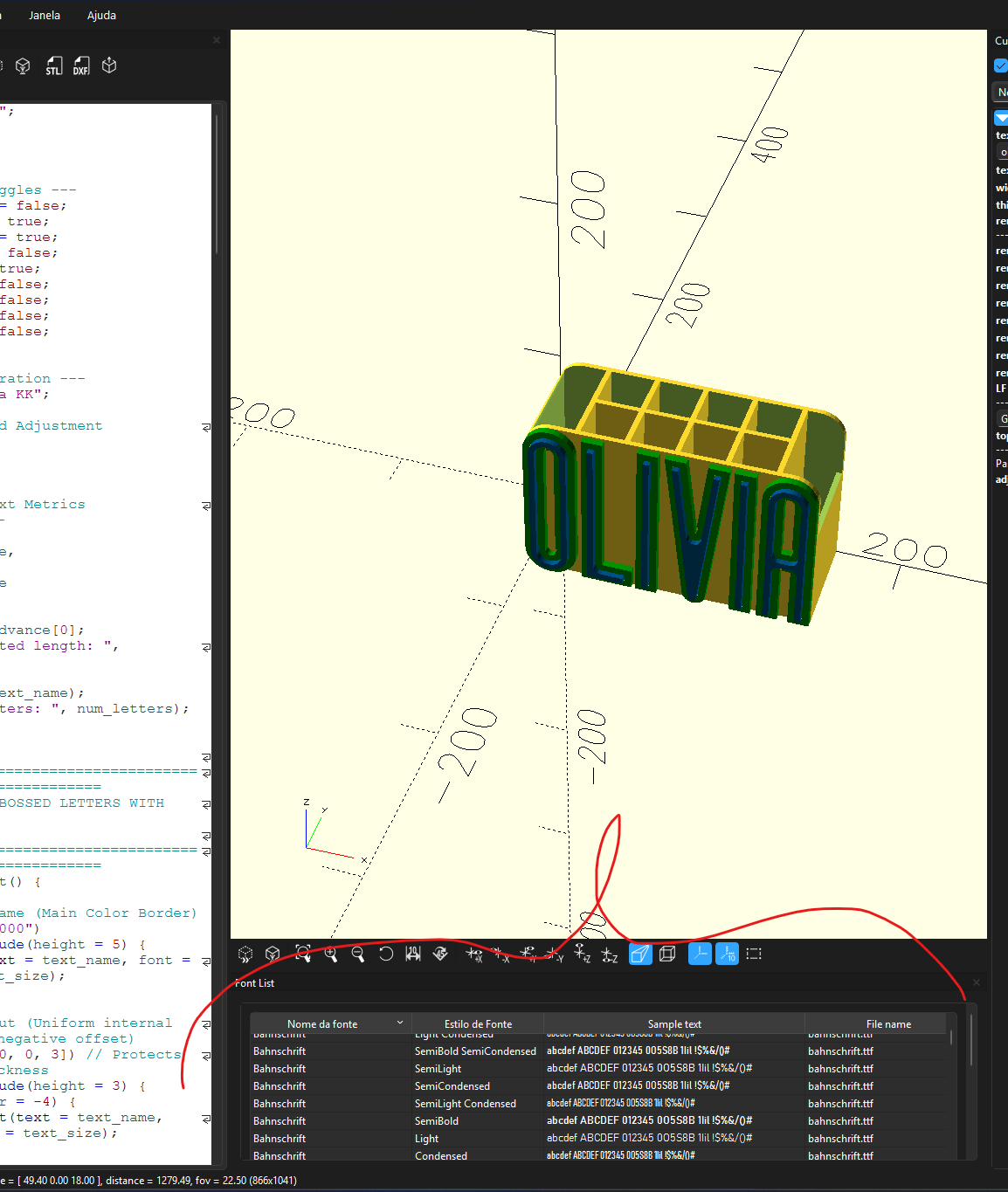
Task: Toggle the checkbox in the Customizer panel
Action: tap(1001, 65)
